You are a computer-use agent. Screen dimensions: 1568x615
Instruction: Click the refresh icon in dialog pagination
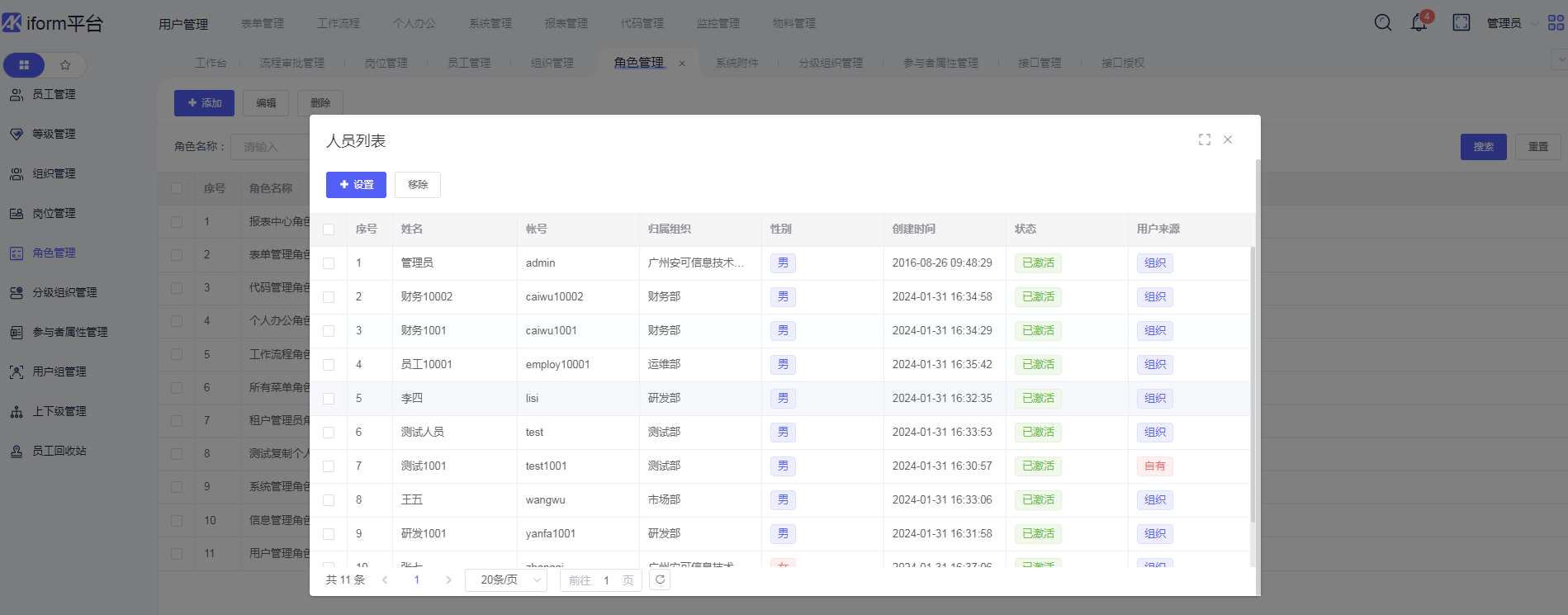point(660,580)
